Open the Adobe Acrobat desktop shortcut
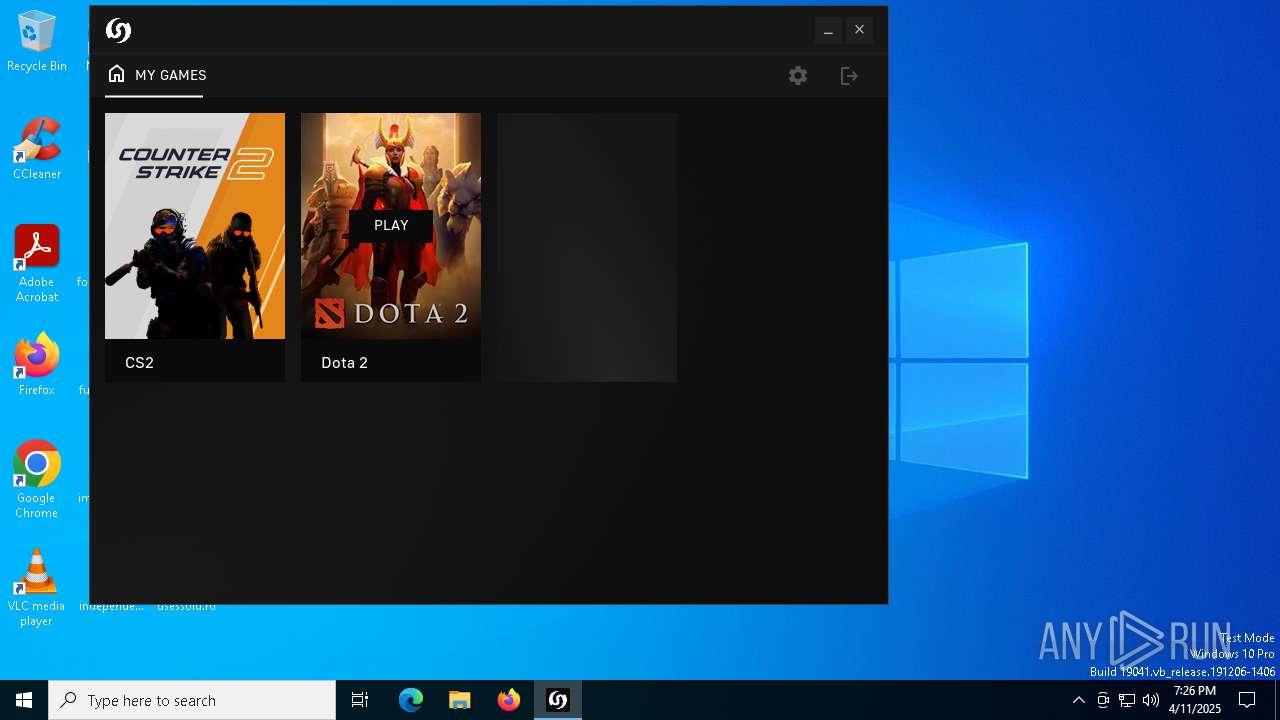This screenshot has width=1280, height=720. click(x=37, y=264)
